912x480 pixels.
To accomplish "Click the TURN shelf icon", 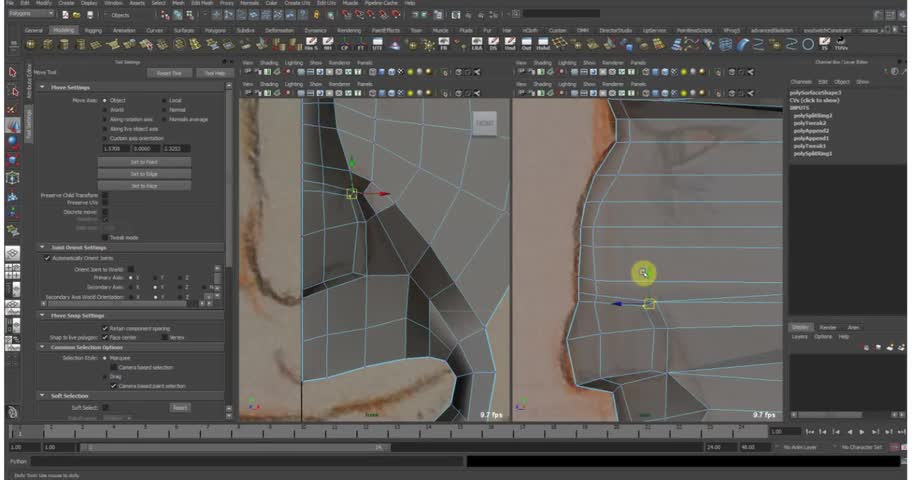I will coord(840,45).
